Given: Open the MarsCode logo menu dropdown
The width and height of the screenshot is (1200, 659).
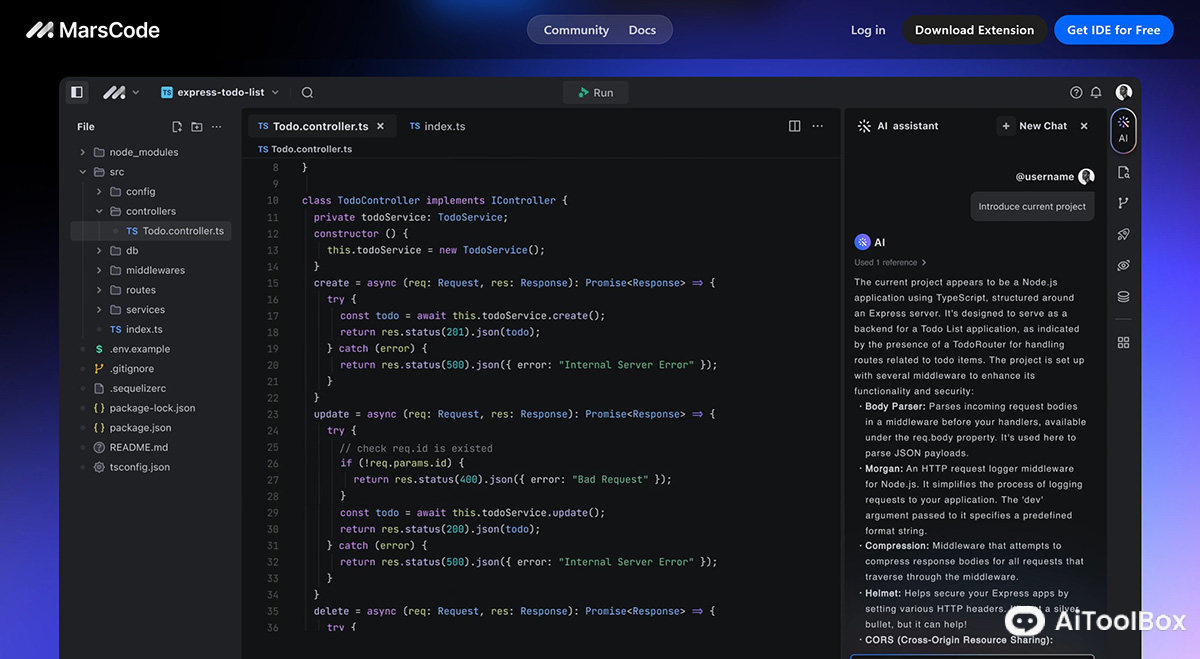Looking at the screenshot, I should pos(121,92).
